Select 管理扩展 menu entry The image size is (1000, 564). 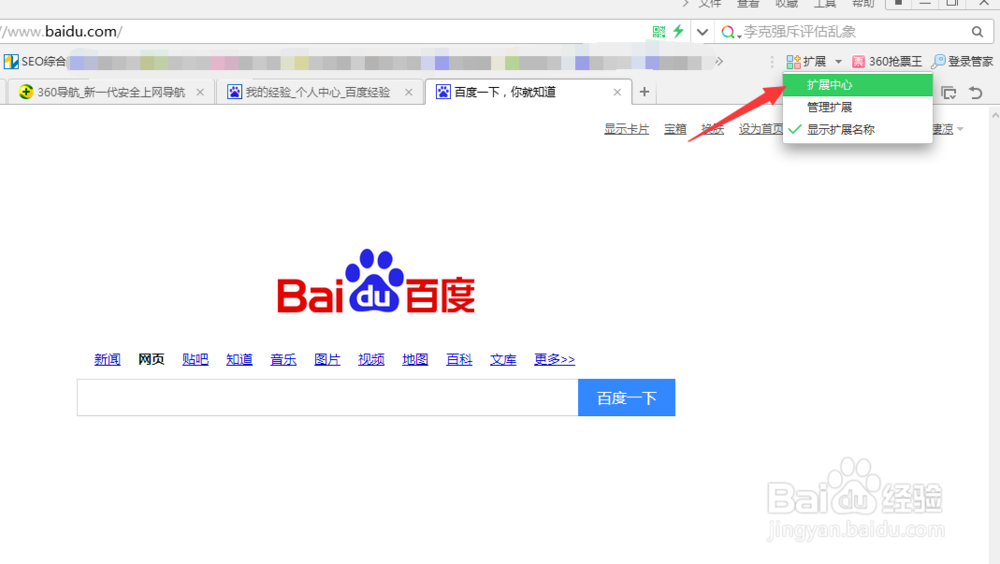click(858, 107)
